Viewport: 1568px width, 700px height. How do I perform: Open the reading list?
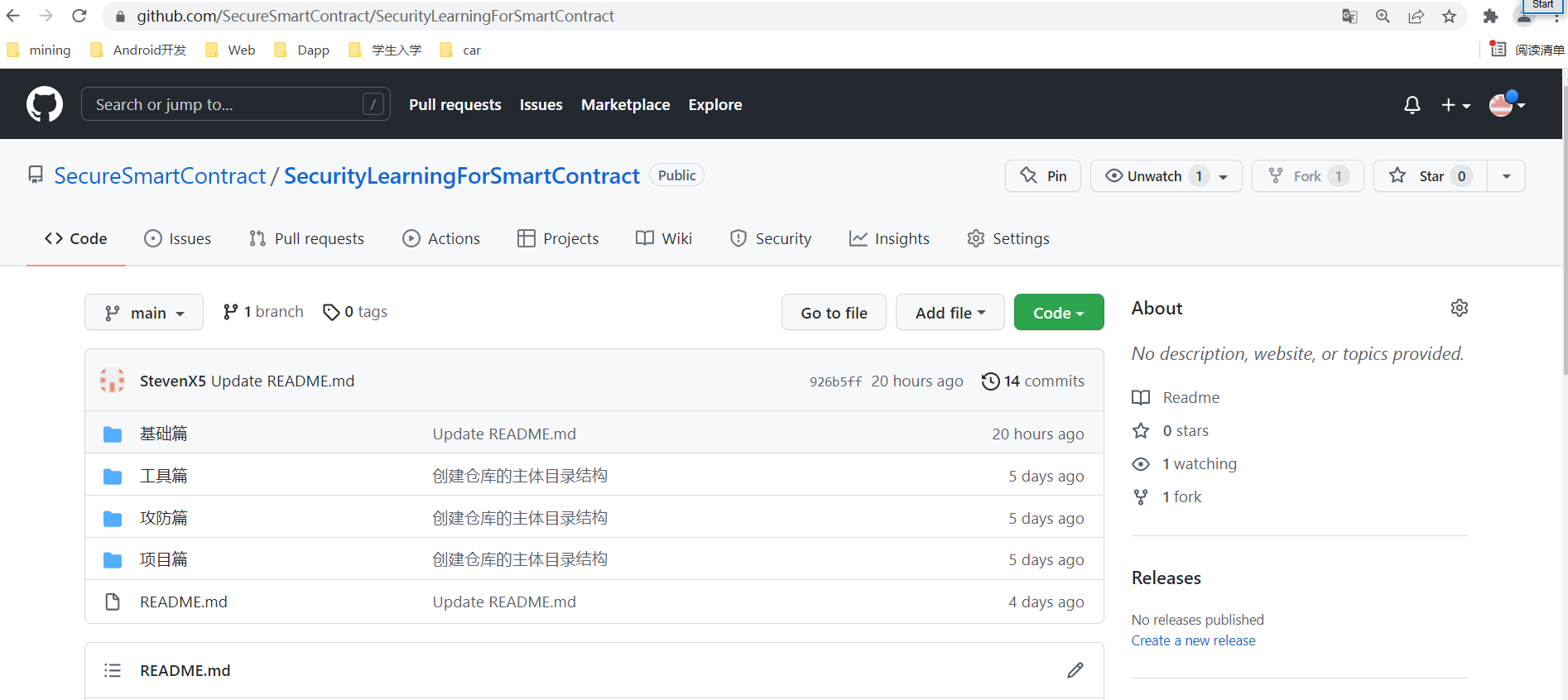click(1529, 50)
